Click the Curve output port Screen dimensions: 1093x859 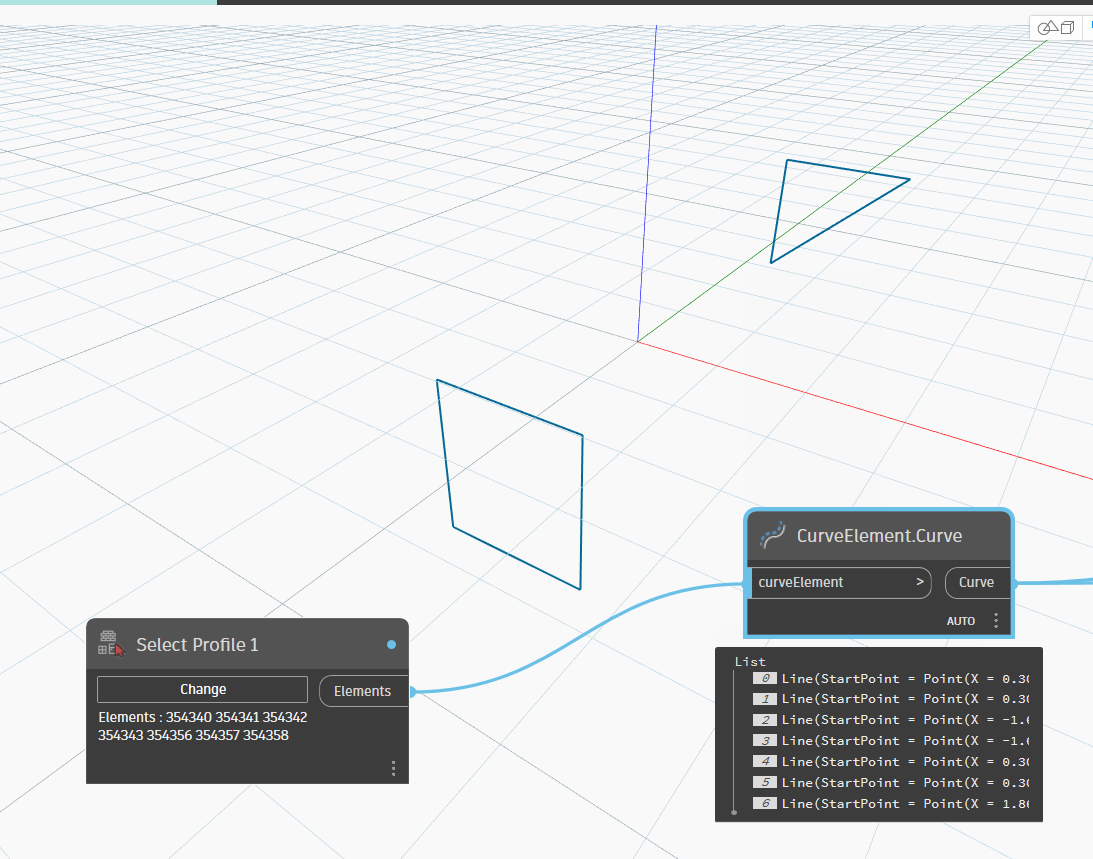pos(977,582)
